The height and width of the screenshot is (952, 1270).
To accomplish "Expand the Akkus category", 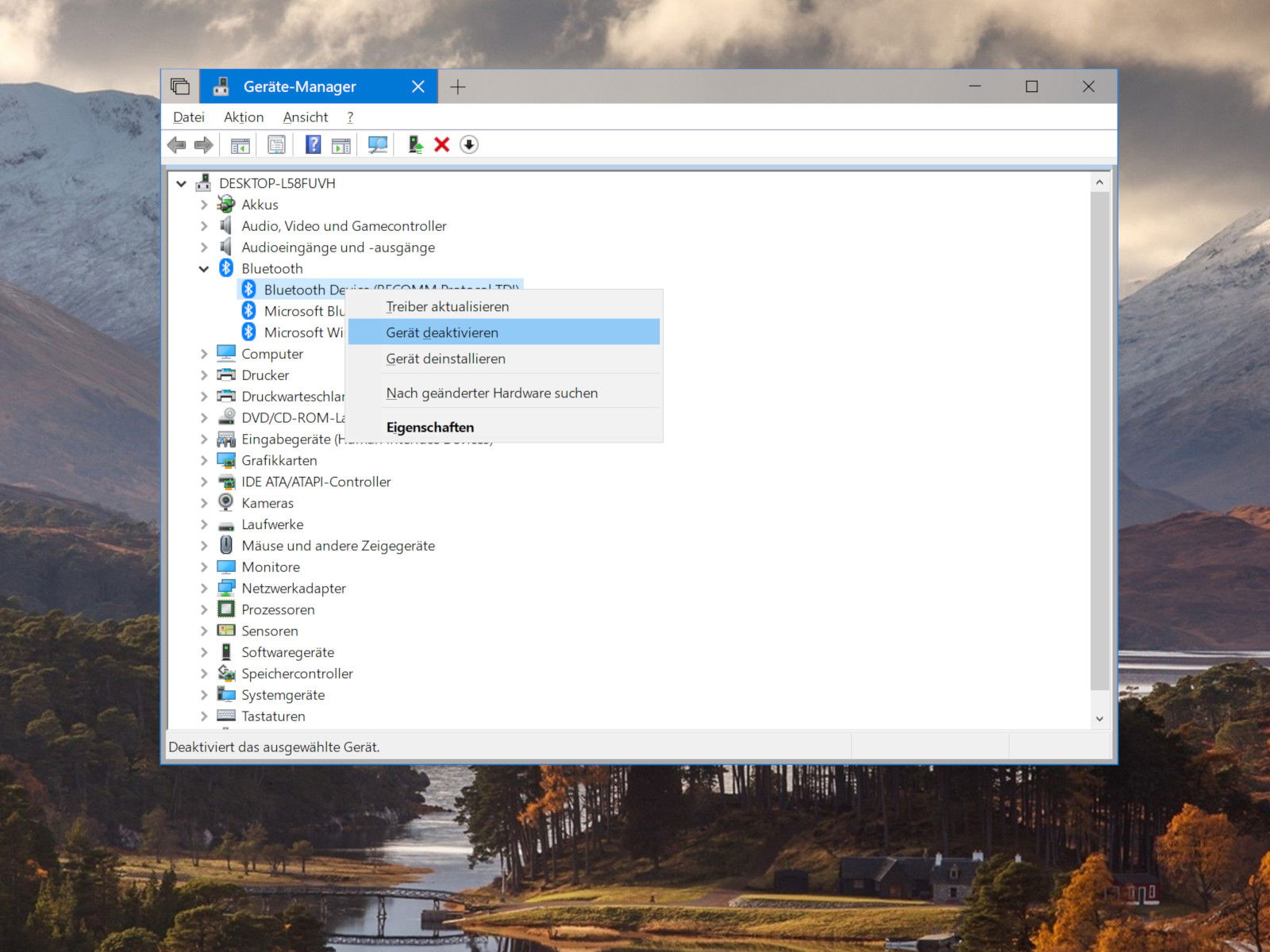I will pos(204,205).
